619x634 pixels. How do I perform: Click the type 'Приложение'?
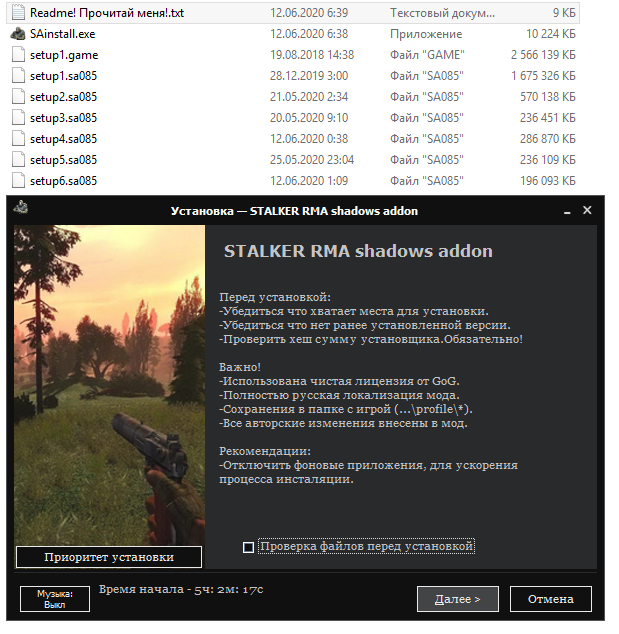(x=426, y=34)
